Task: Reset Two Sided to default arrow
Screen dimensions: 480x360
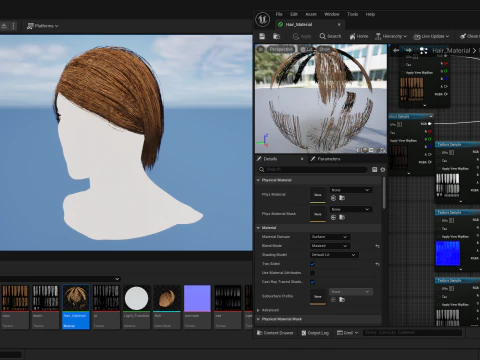Action: pos(377,264)
